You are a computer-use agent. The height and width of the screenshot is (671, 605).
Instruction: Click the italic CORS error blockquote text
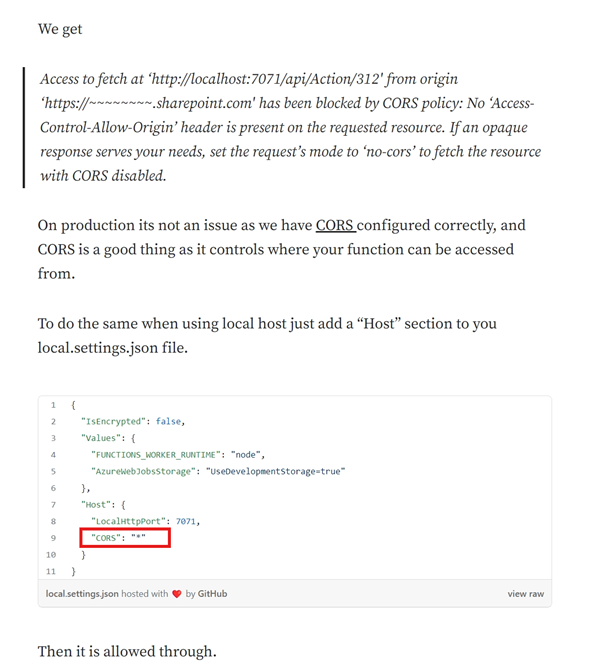click(290, 127)
